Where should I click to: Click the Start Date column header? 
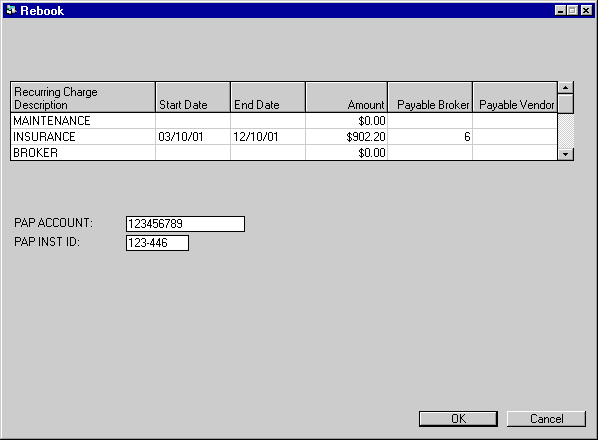[193, 97]
